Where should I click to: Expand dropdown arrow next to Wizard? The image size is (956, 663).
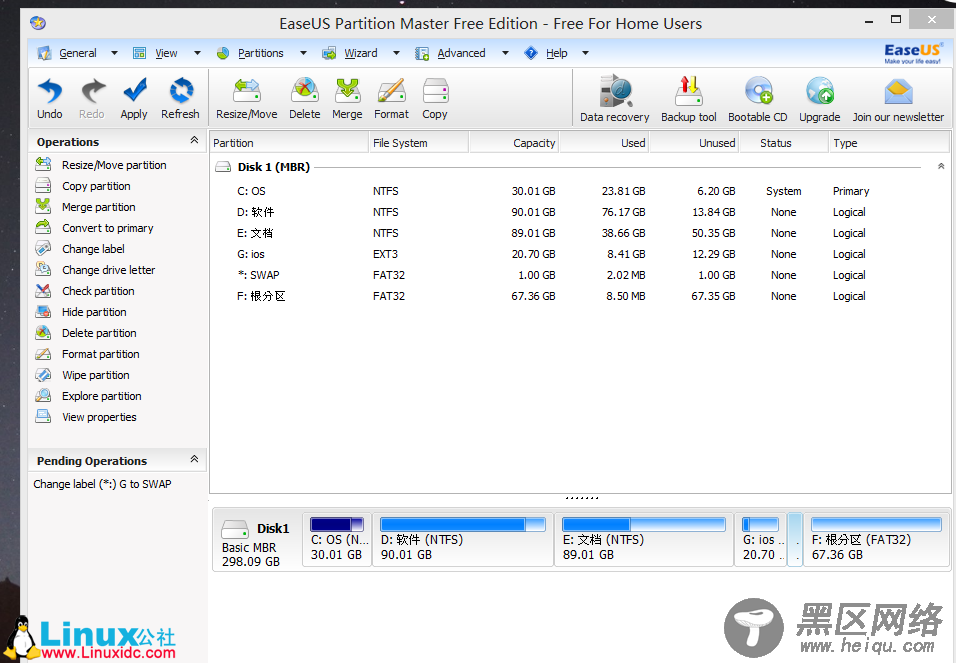point(396,53)
